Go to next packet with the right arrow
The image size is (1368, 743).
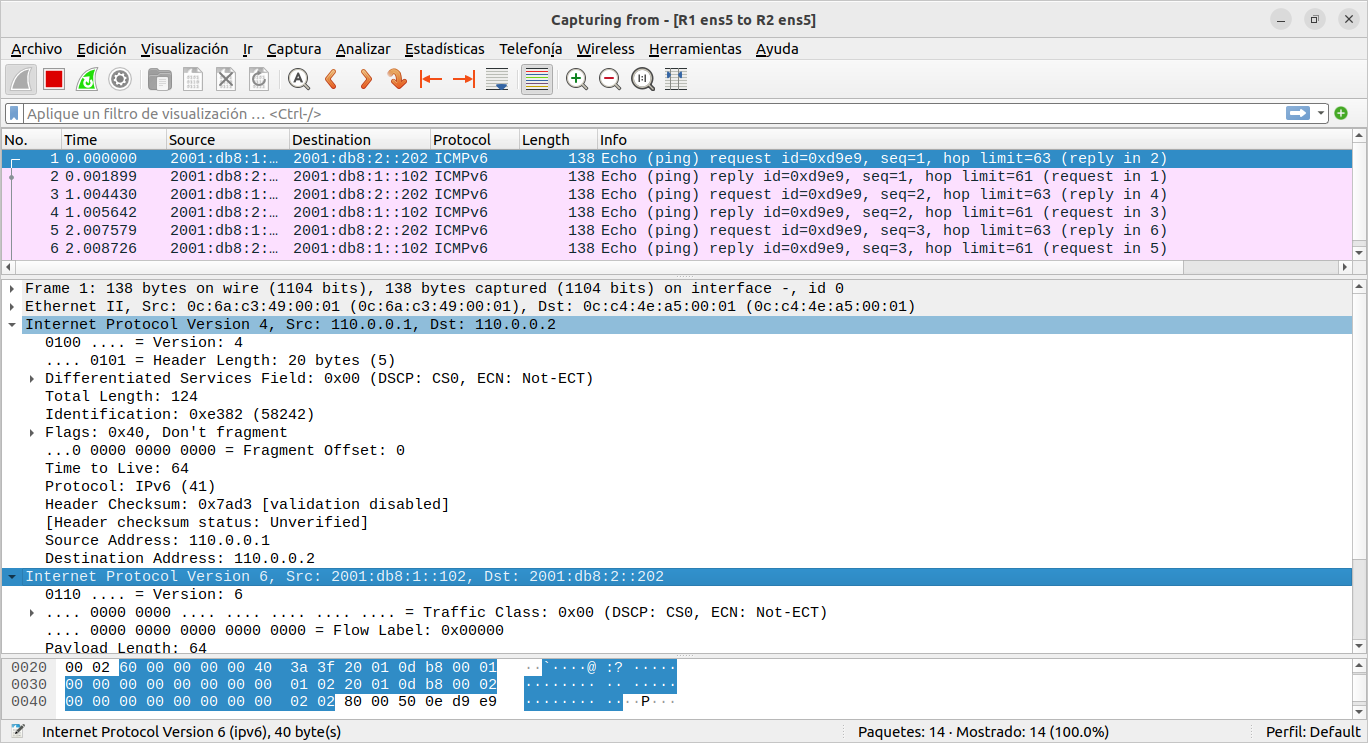pyautogui.click(x=365, y=79)
